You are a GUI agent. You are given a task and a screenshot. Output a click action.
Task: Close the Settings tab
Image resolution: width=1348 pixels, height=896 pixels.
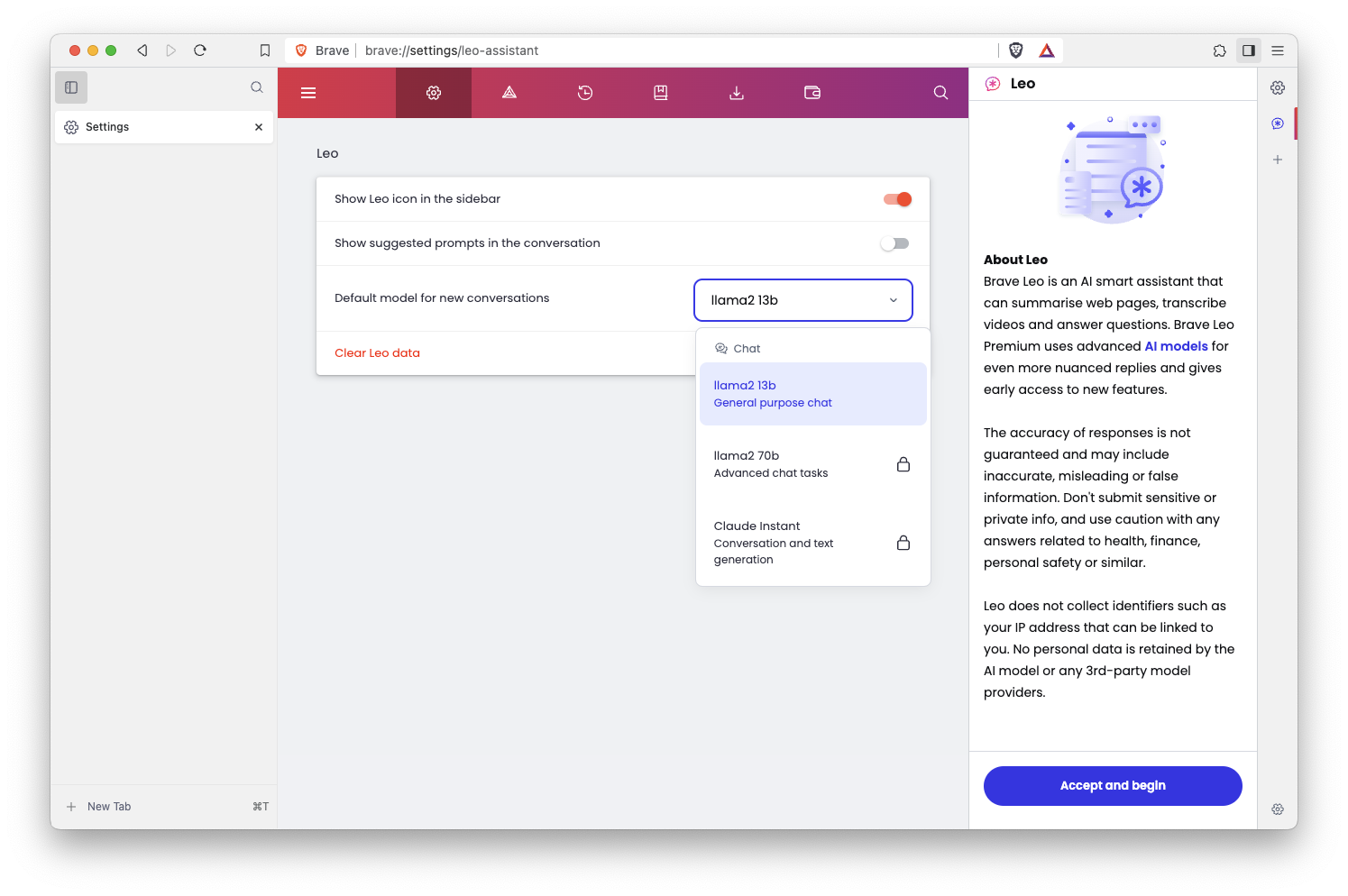(259, 127)
